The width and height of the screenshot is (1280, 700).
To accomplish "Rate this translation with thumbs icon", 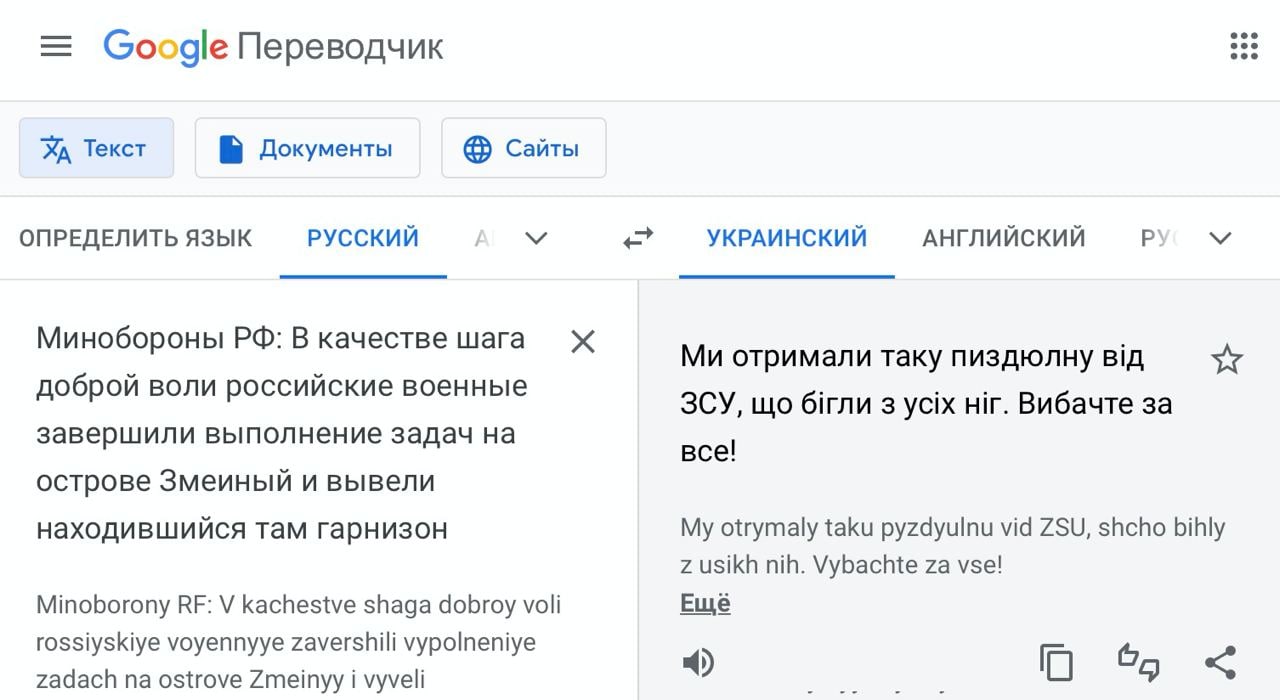I will pyautogui.click(x=1138, y=662).
